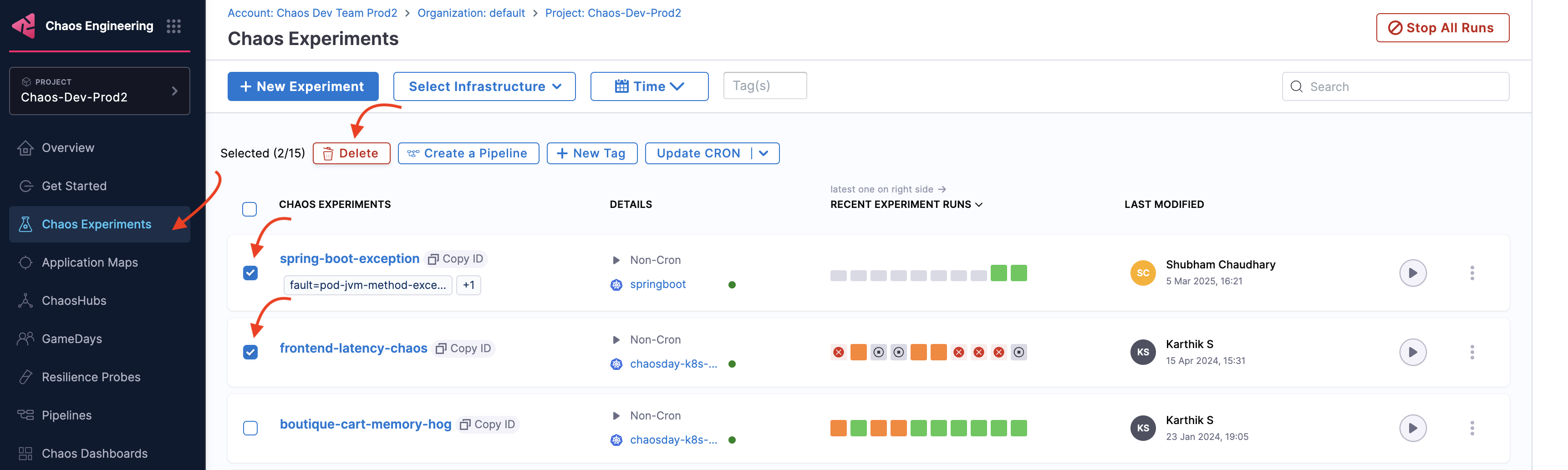Copy the ID of spring-boot-exception
This screenshot has height=470, width=1568.
(x=456, y=258)
